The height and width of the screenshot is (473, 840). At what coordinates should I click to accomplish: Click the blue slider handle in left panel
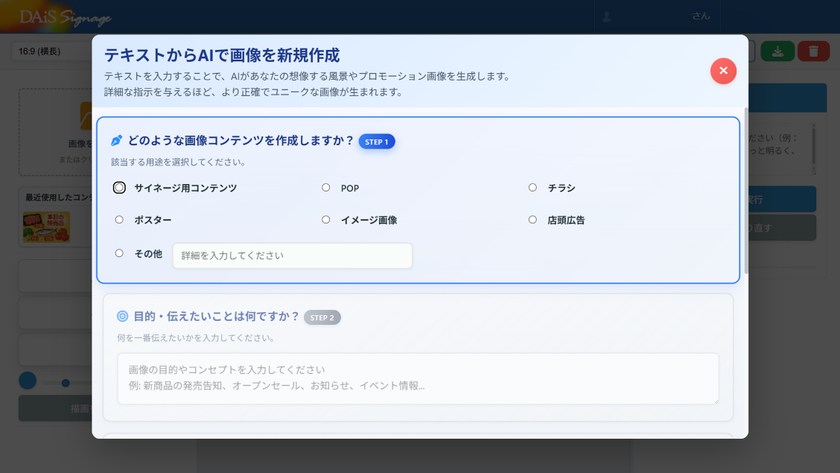[x=28, y=381]
